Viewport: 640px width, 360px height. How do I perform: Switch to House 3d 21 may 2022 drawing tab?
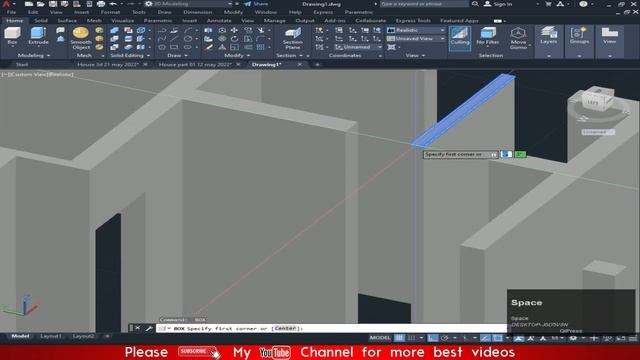(x=108, y=64)
